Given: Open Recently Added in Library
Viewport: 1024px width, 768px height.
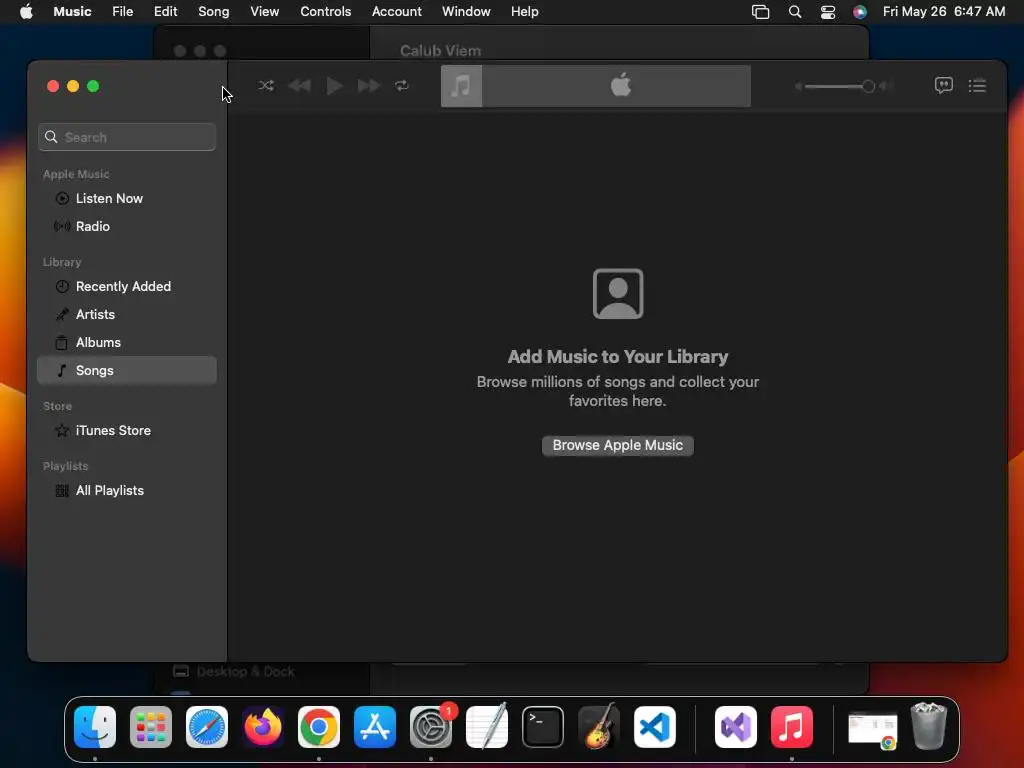Looking at the screenshot, I should pos(127,287).
